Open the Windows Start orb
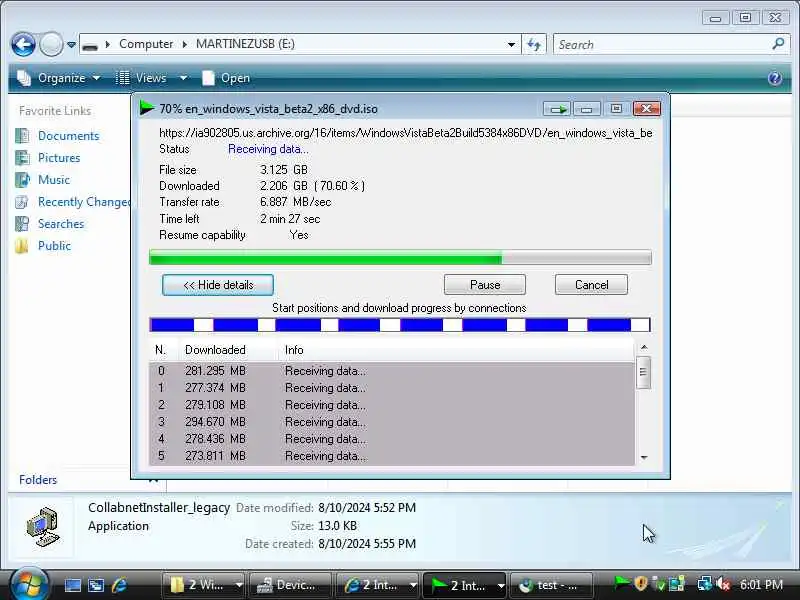This screenshot has width=800, height=600. (x=29, y=584)
